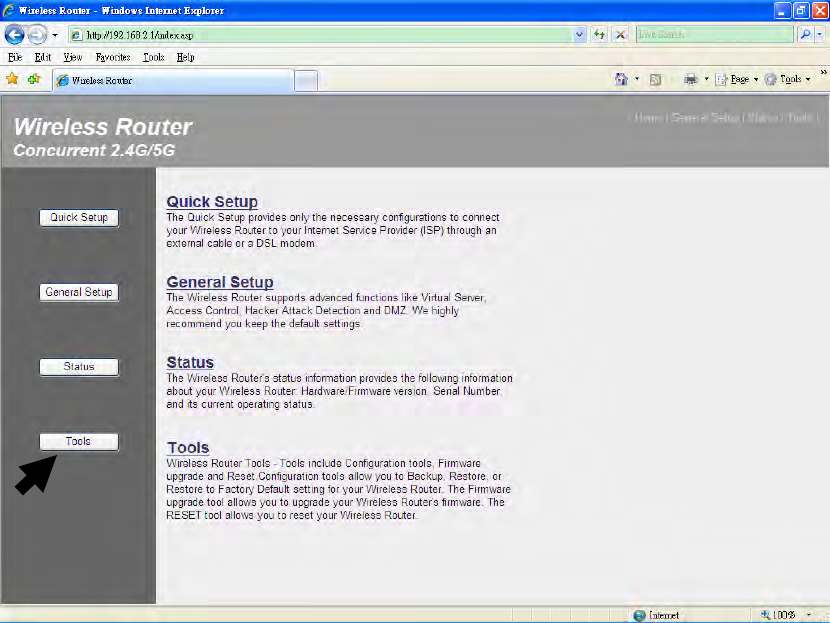Click the Add to Favorites icon
830x623 pixels.
click(34, 79)
